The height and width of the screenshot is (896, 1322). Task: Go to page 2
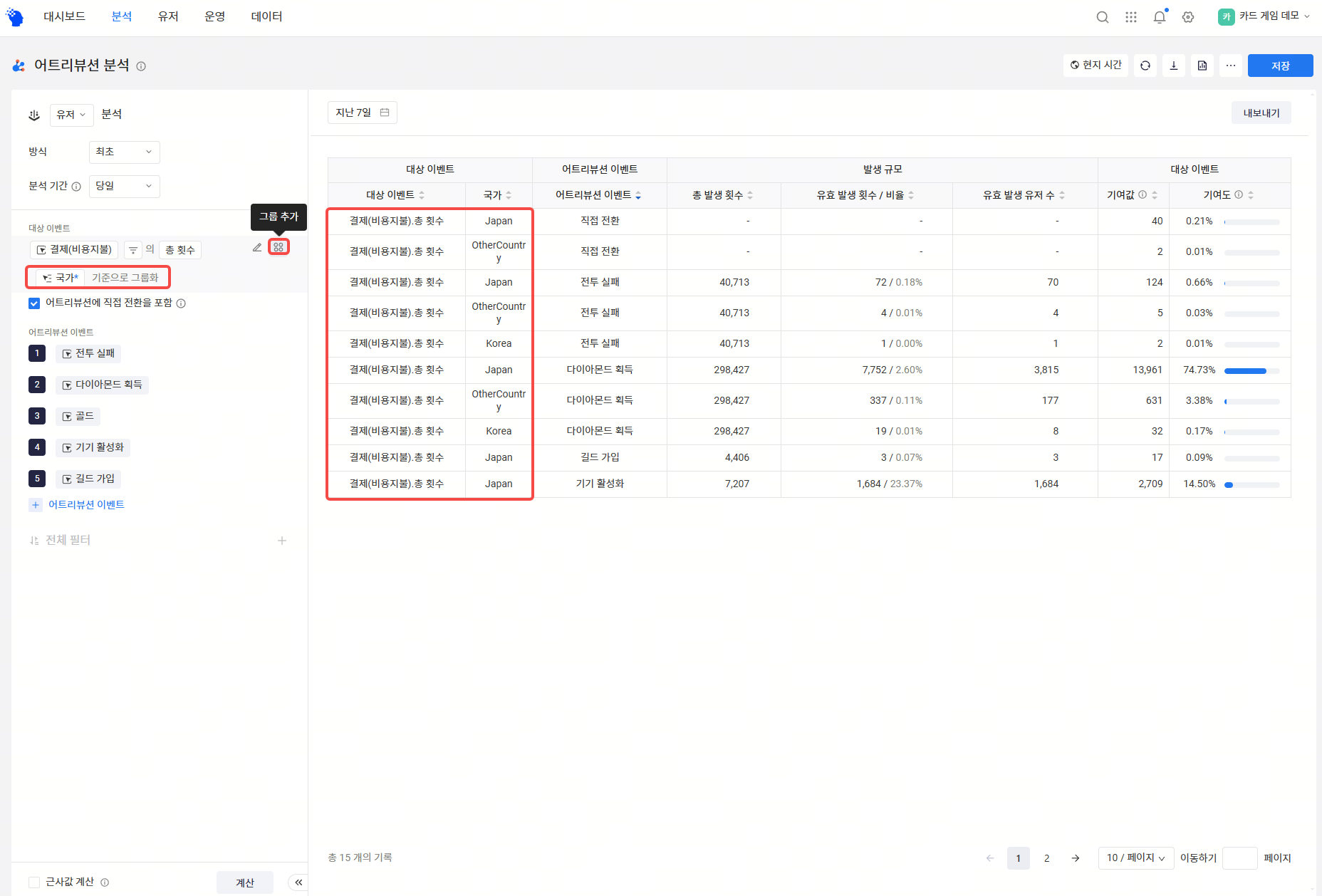1046,858
